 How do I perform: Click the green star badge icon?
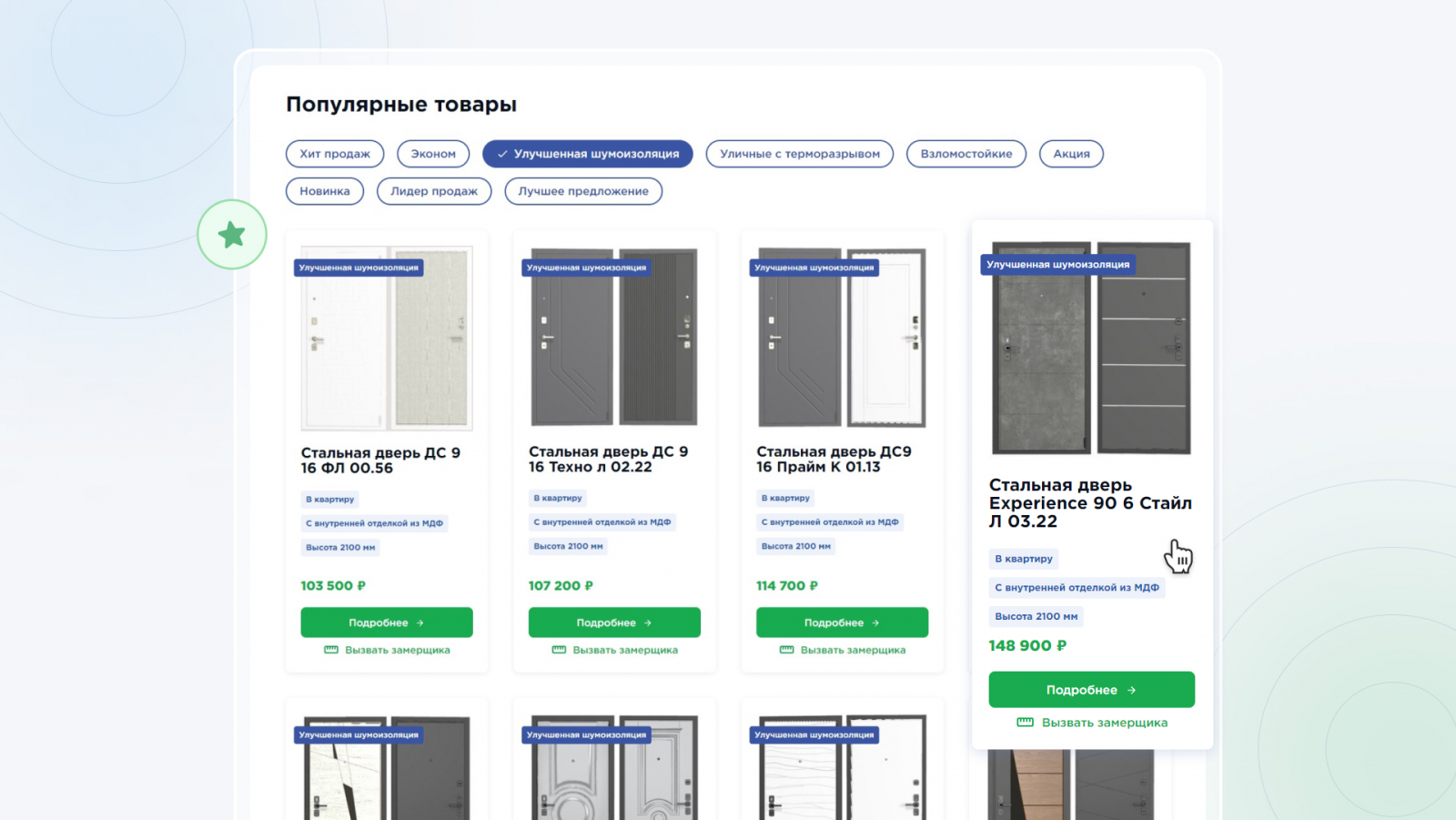tap(232, 235)
